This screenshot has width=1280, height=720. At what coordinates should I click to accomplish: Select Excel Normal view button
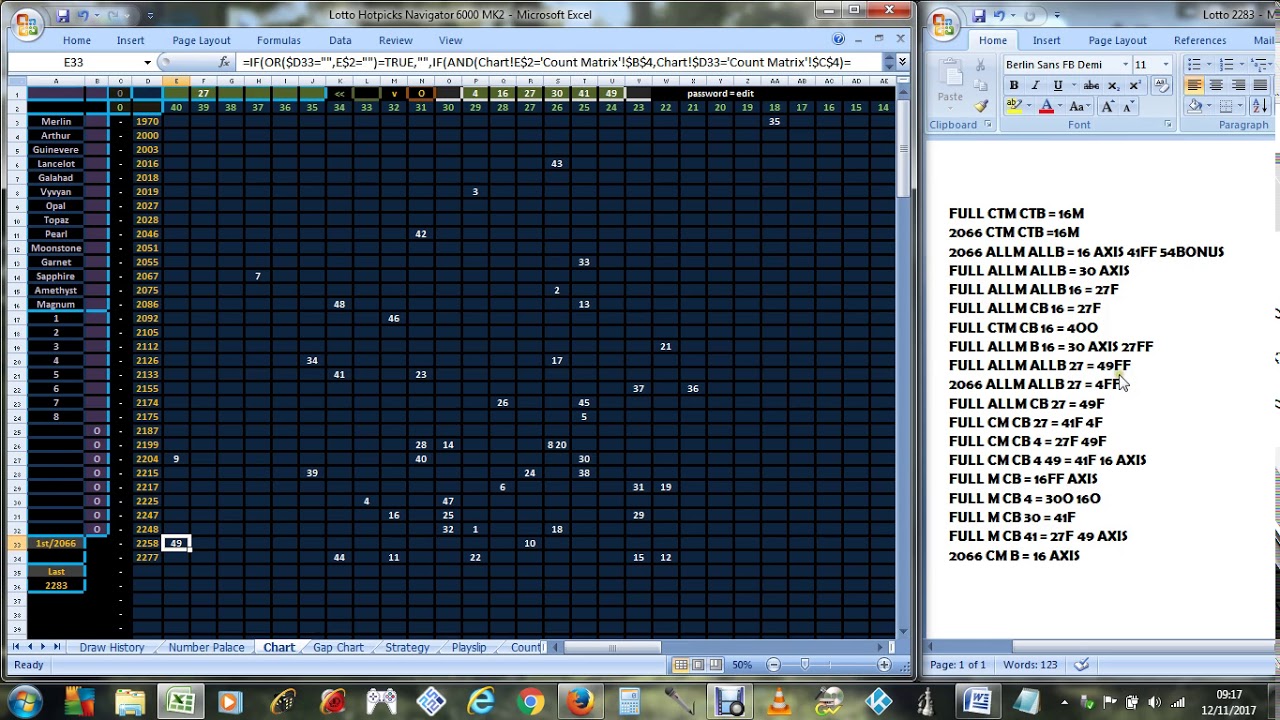681,665
